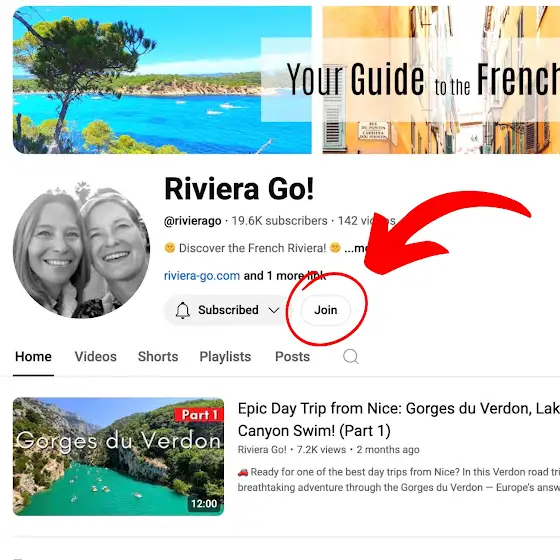Viewport: 560px width, 560px height.
Task: Click the Epic Day Trip from Nice title
Action: [399, 419]
